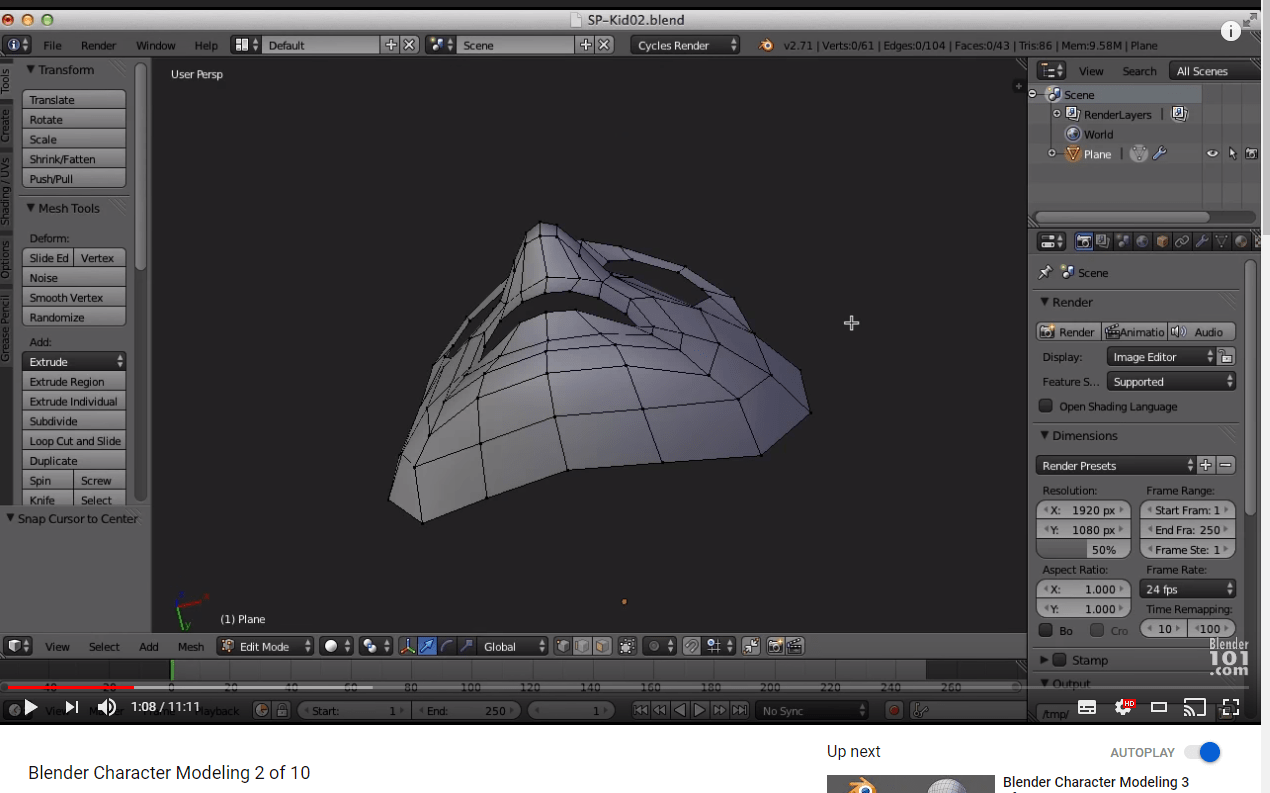
Task: Open the Render menu in info bar
Action: 99,45
